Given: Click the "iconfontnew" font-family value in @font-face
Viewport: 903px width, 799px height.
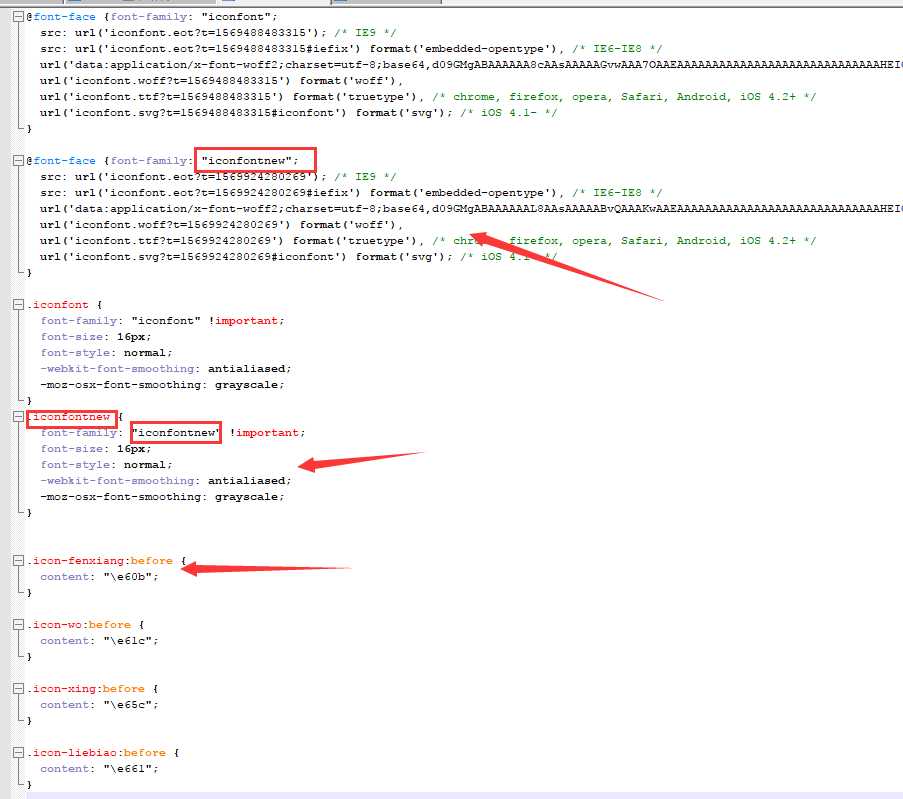Looking at the screenshot, I should tap(246, 161).
